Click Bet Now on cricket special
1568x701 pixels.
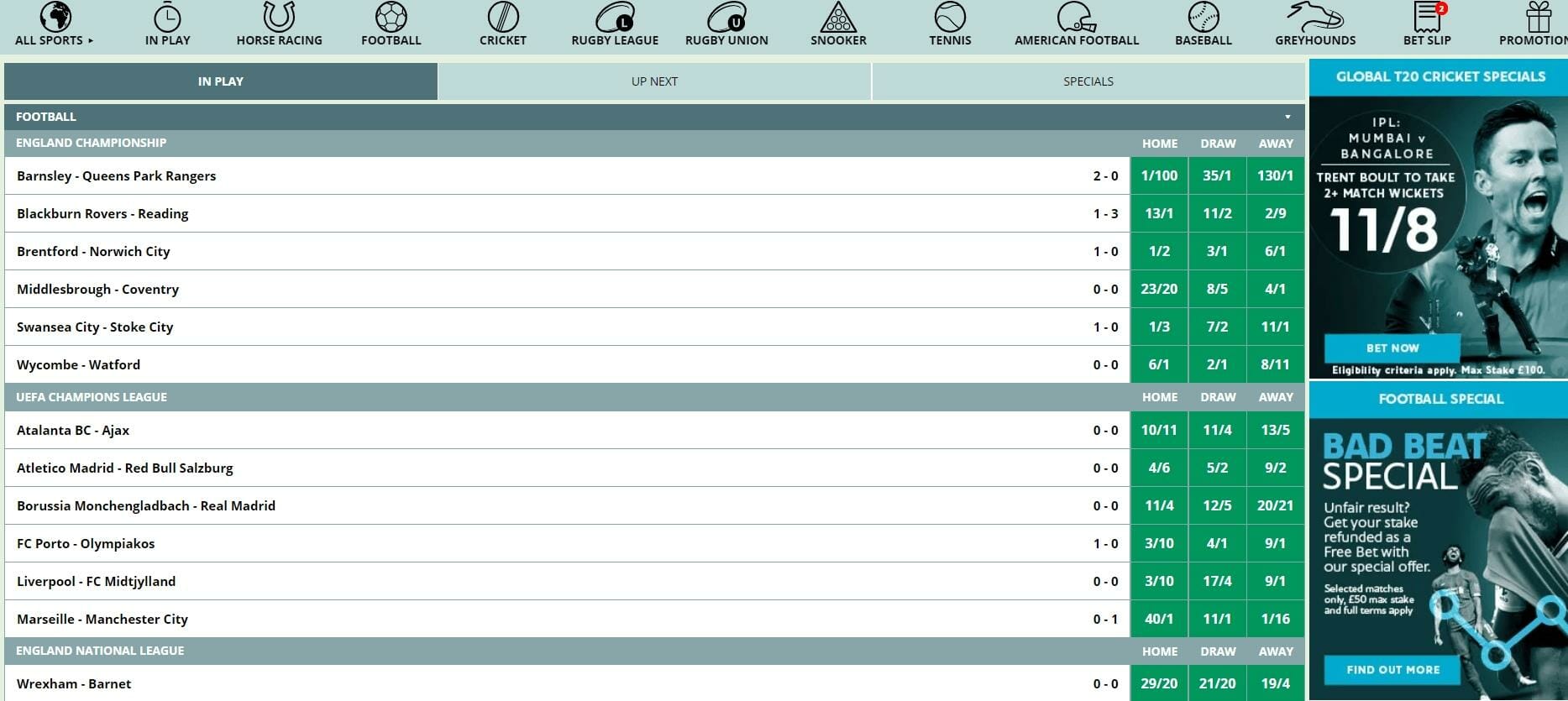tap(1392, 348)
